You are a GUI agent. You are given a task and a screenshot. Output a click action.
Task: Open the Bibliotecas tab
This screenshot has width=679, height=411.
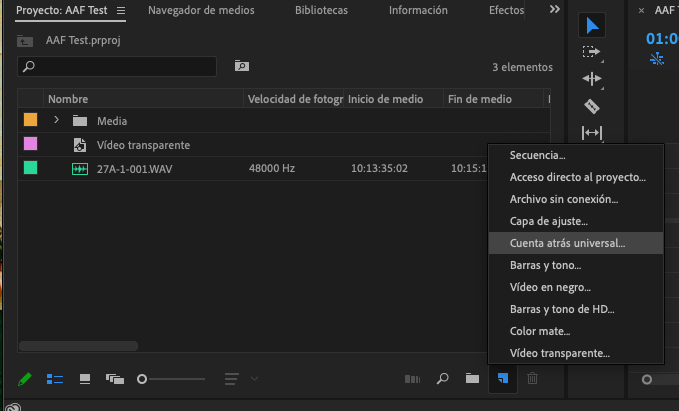321,10
